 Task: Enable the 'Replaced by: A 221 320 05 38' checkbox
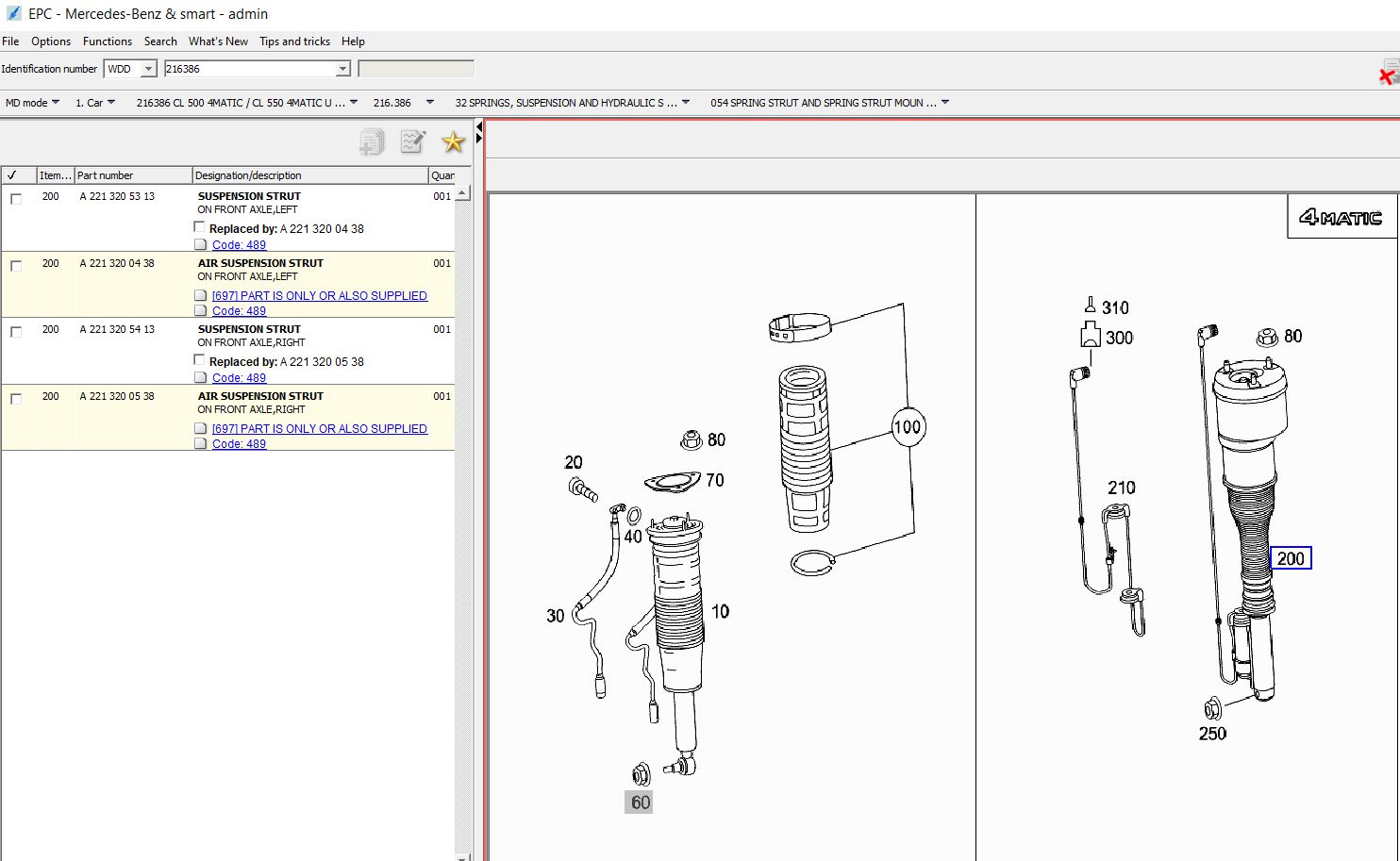tap(199, 360)
